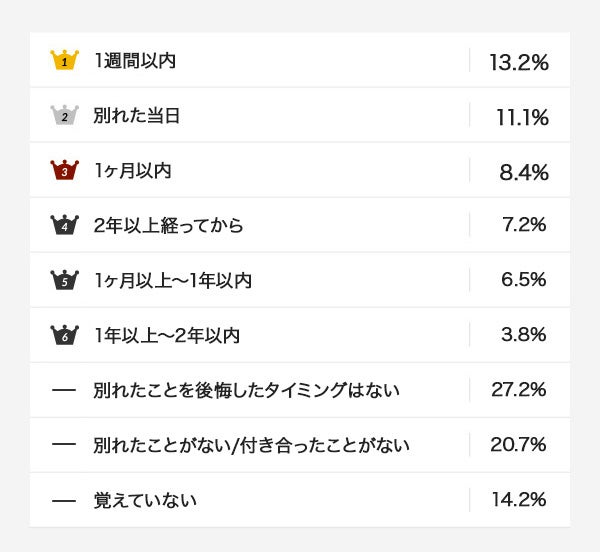Screen dimensions: 600x552
Task: Click the dash beside 覚えていない
Action: pyautogui.click(x=64, y=499)
